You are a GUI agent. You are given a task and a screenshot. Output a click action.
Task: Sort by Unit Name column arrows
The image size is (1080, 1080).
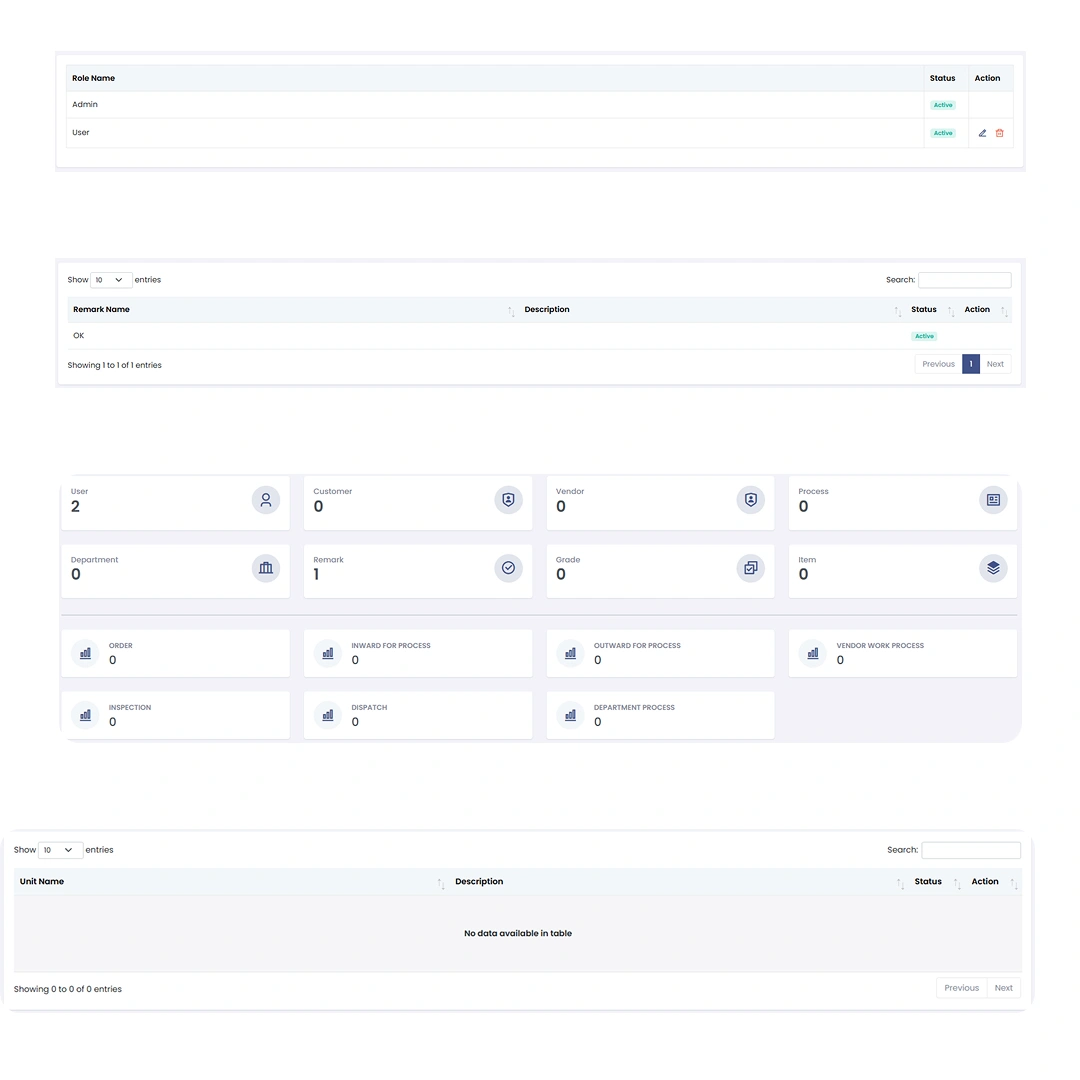click(x=441, y=884)
